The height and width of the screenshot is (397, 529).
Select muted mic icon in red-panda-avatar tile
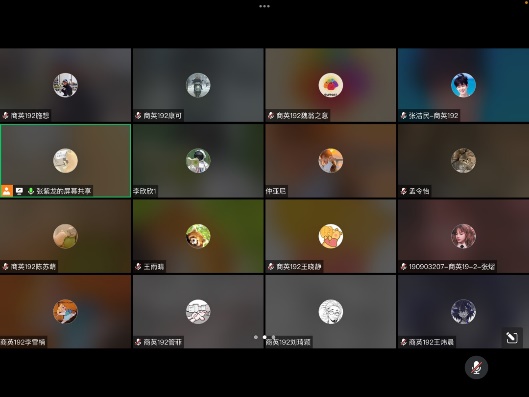138,267
